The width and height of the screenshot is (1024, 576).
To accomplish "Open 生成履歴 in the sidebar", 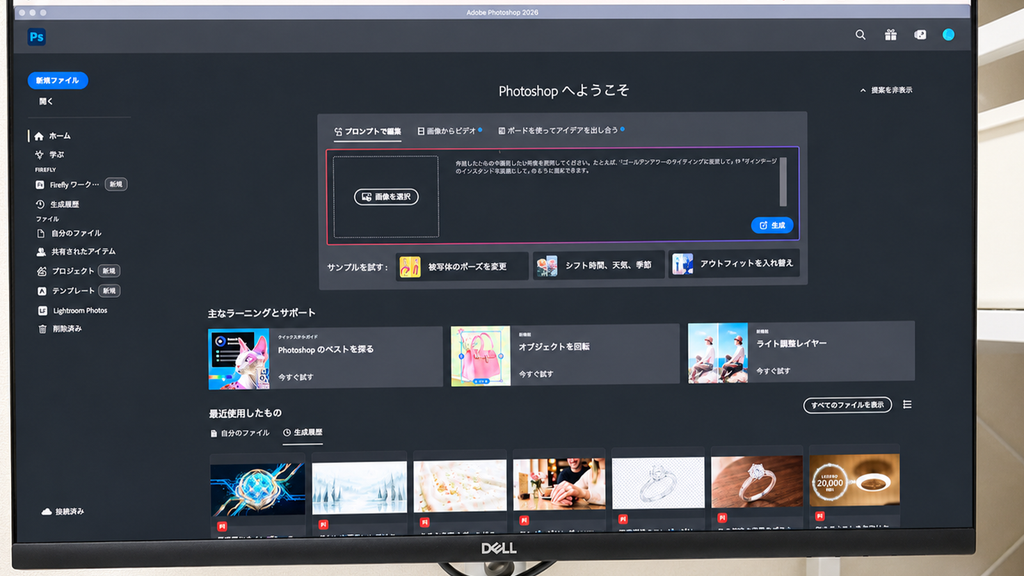I will tap(57, 204).
